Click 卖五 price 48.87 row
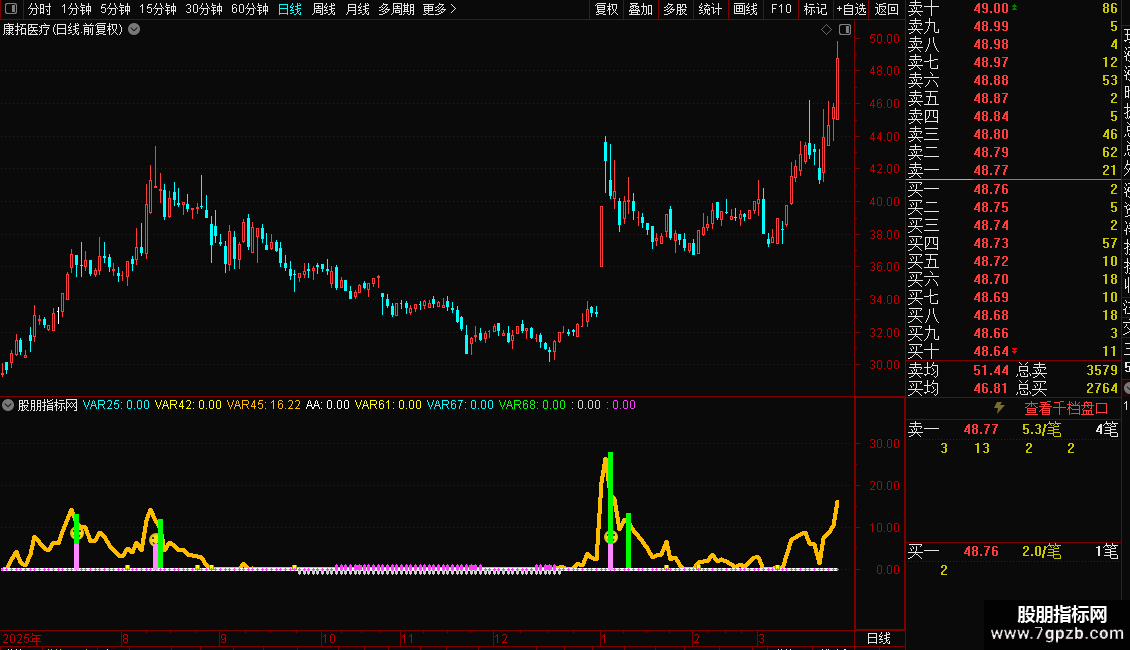This screenshot has width=1130, height=650. pos(1013,99)
